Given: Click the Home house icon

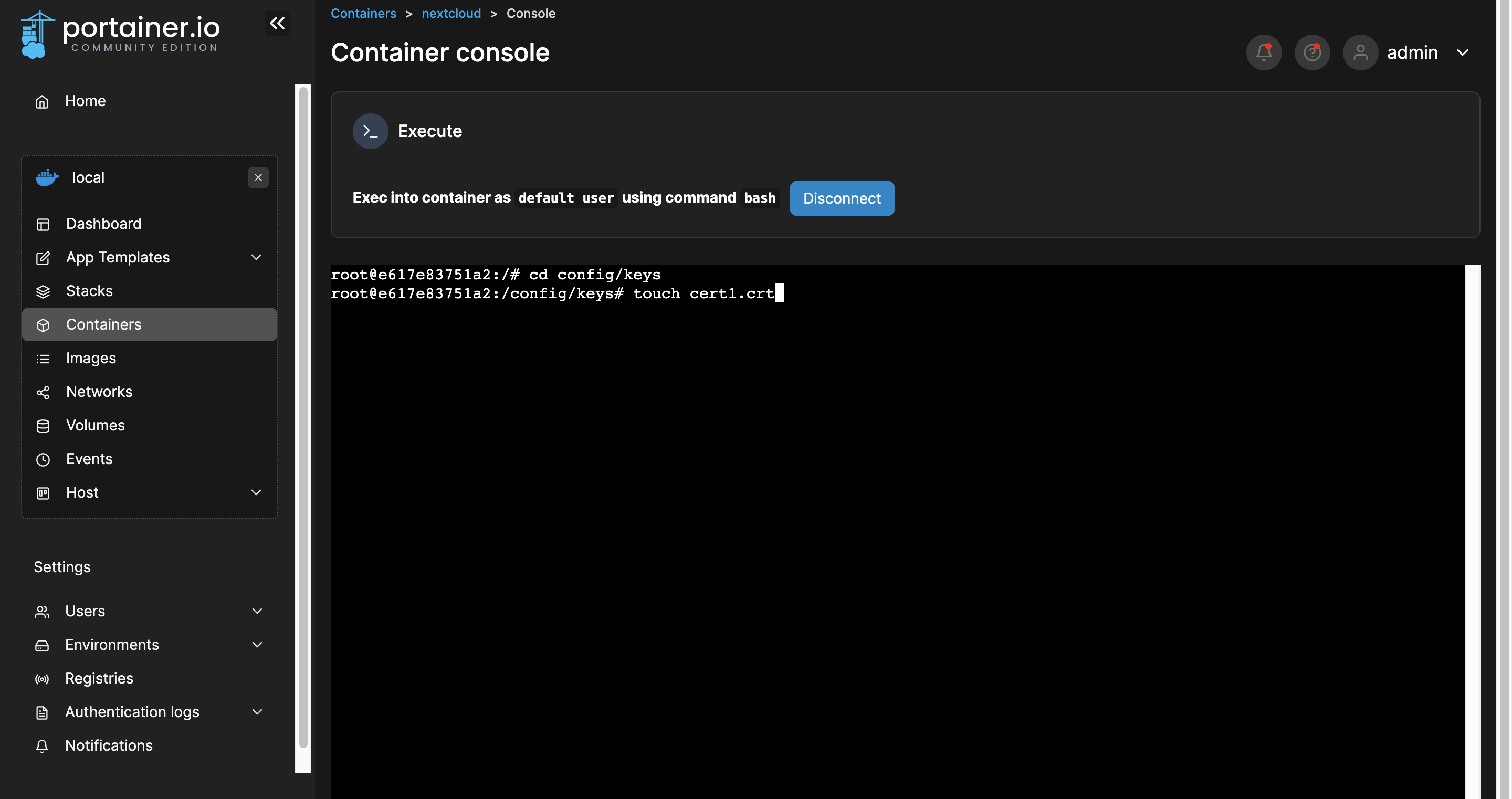Looking at the screenshot, I should click(41, 101).
